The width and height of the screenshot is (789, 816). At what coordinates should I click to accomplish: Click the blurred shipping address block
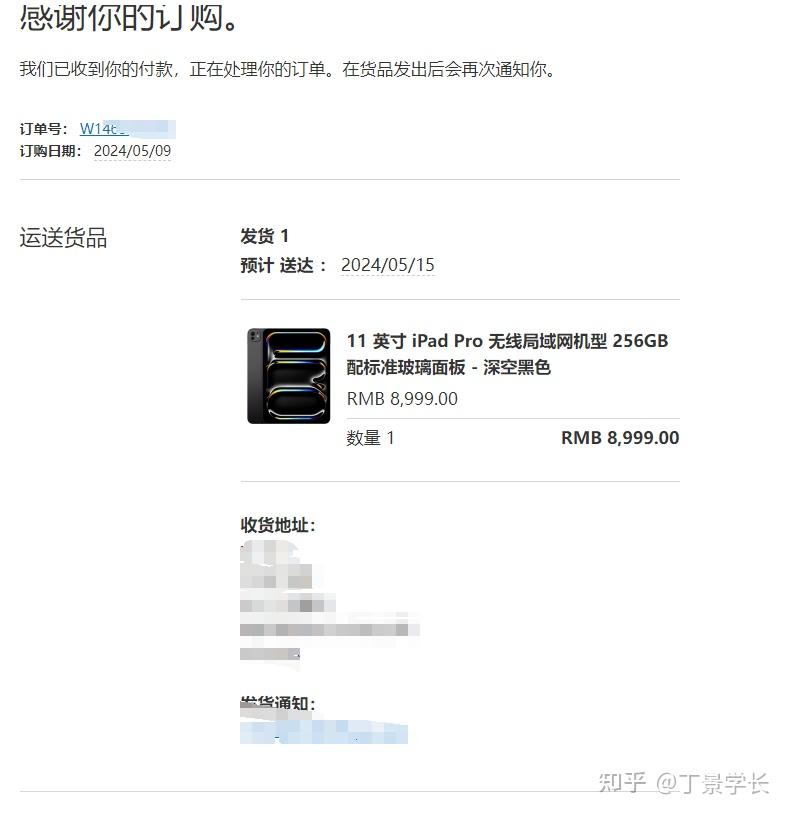click(329, 601)
